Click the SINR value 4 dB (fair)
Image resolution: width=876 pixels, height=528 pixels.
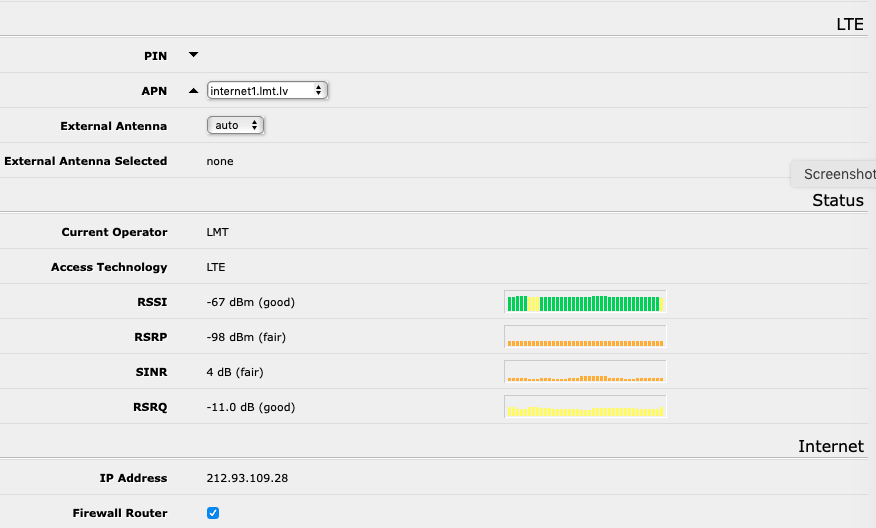[235, 372]
